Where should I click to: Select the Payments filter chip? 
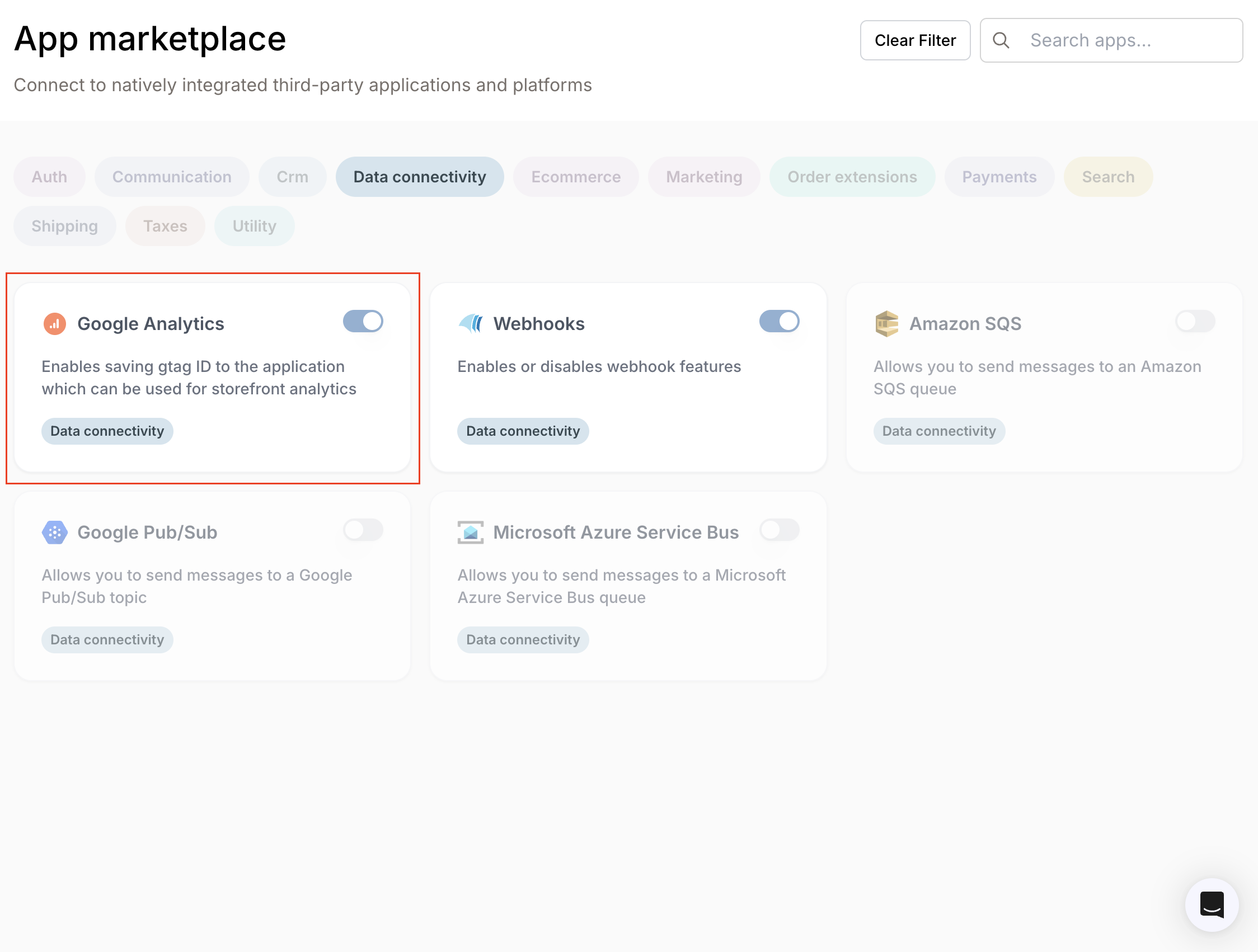tap(999, 177)
